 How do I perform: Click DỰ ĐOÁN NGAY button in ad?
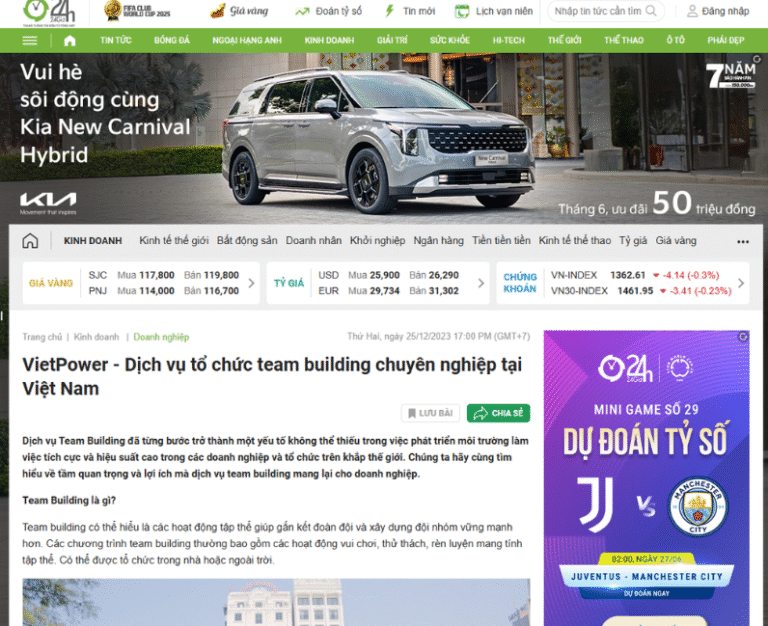click(647, 593)
